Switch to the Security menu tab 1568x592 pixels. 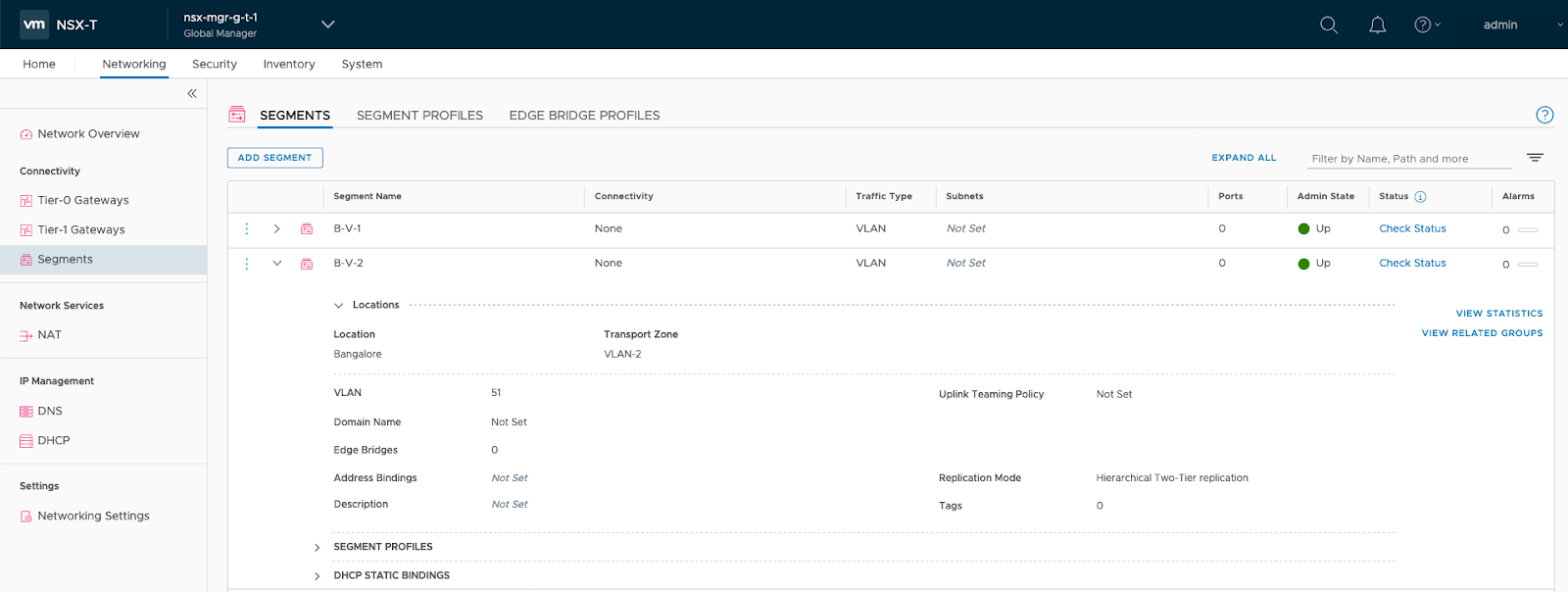point(215,64)
